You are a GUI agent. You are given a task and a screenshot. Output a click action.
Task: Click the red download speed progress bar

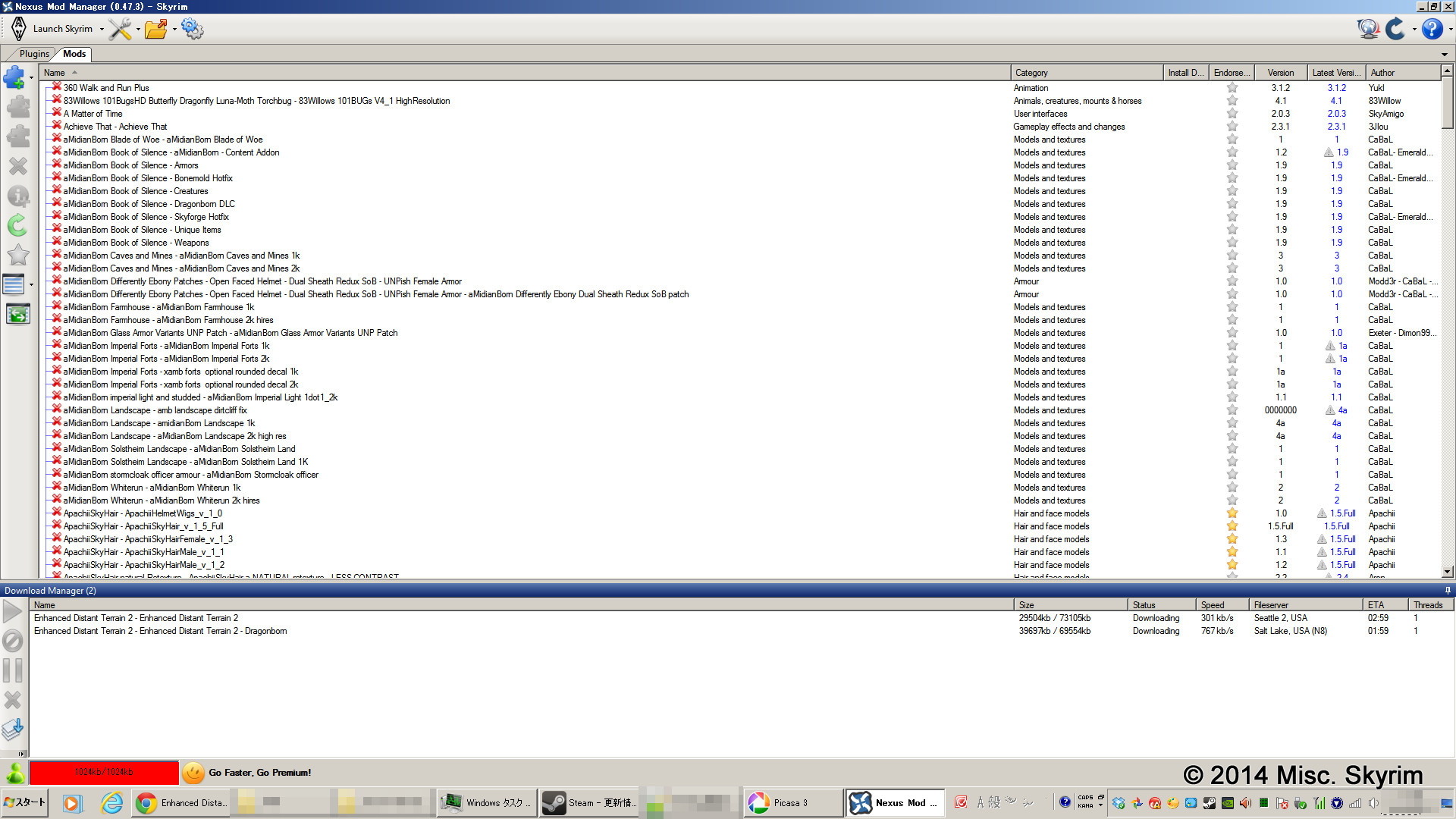(x=104, y=772)
